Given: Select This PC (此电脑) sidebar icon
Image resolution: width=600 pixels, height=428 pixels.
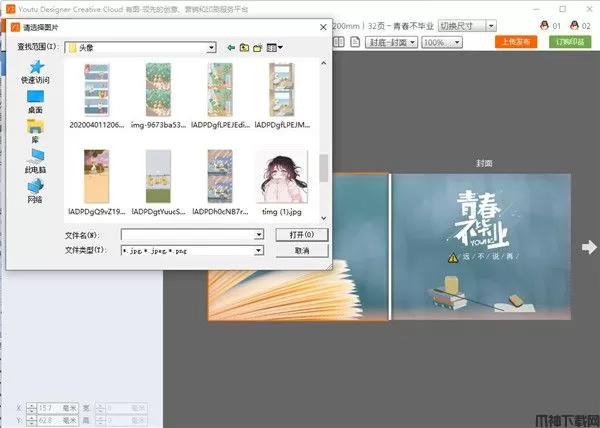Looking at the screenshot, I should [x=35, y=160].
